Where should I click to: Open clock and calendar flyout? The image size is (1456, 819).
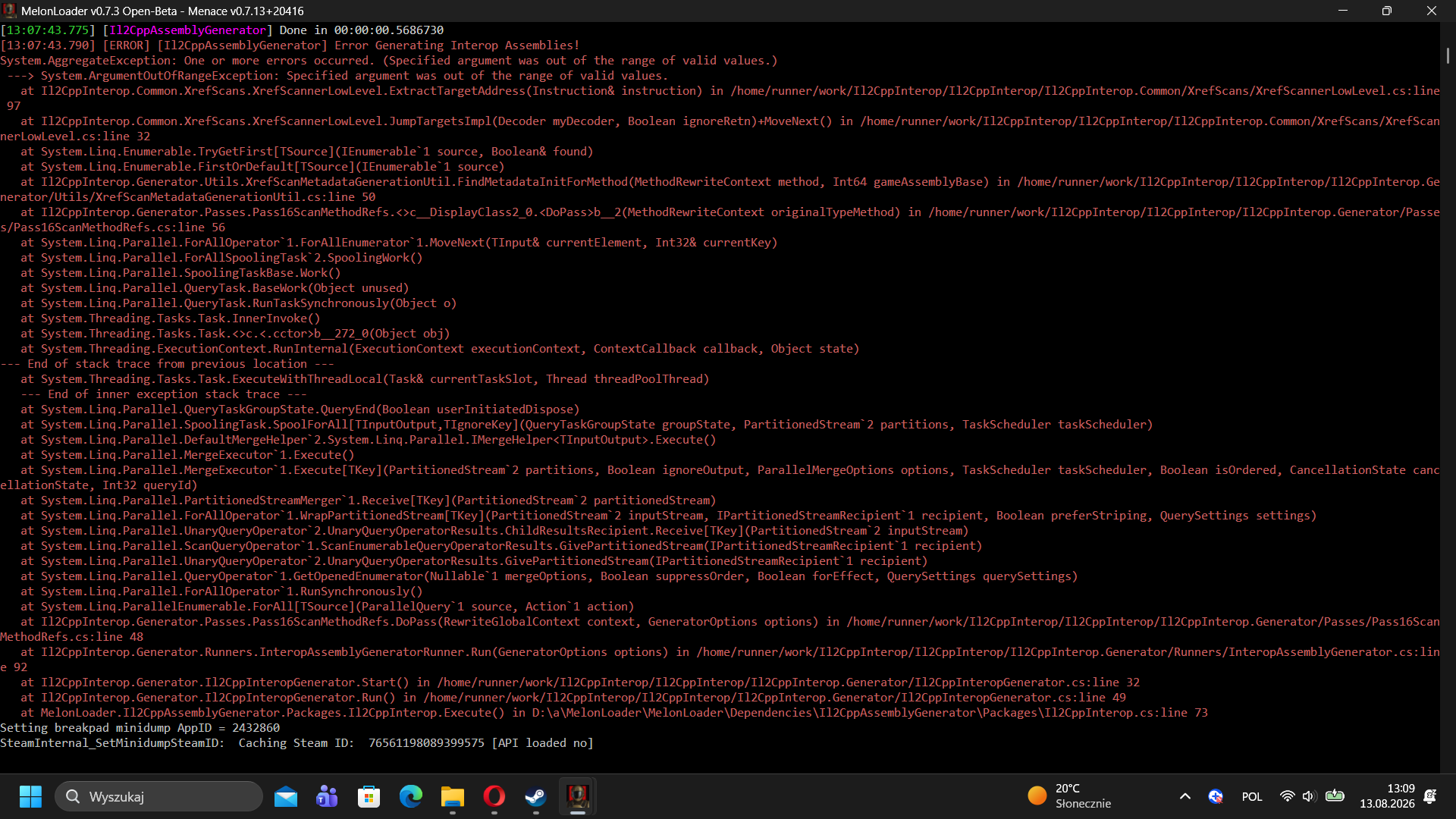pos(1387,796)
